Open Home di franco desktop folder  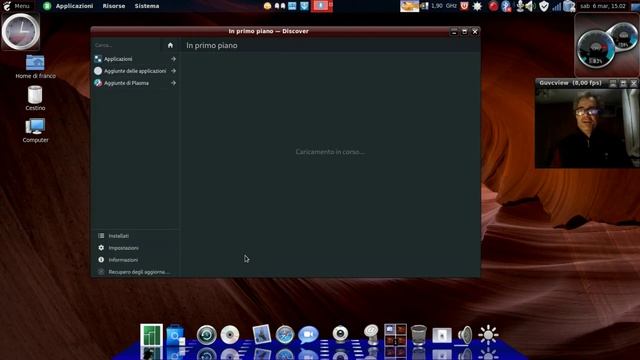pos(36,67)
